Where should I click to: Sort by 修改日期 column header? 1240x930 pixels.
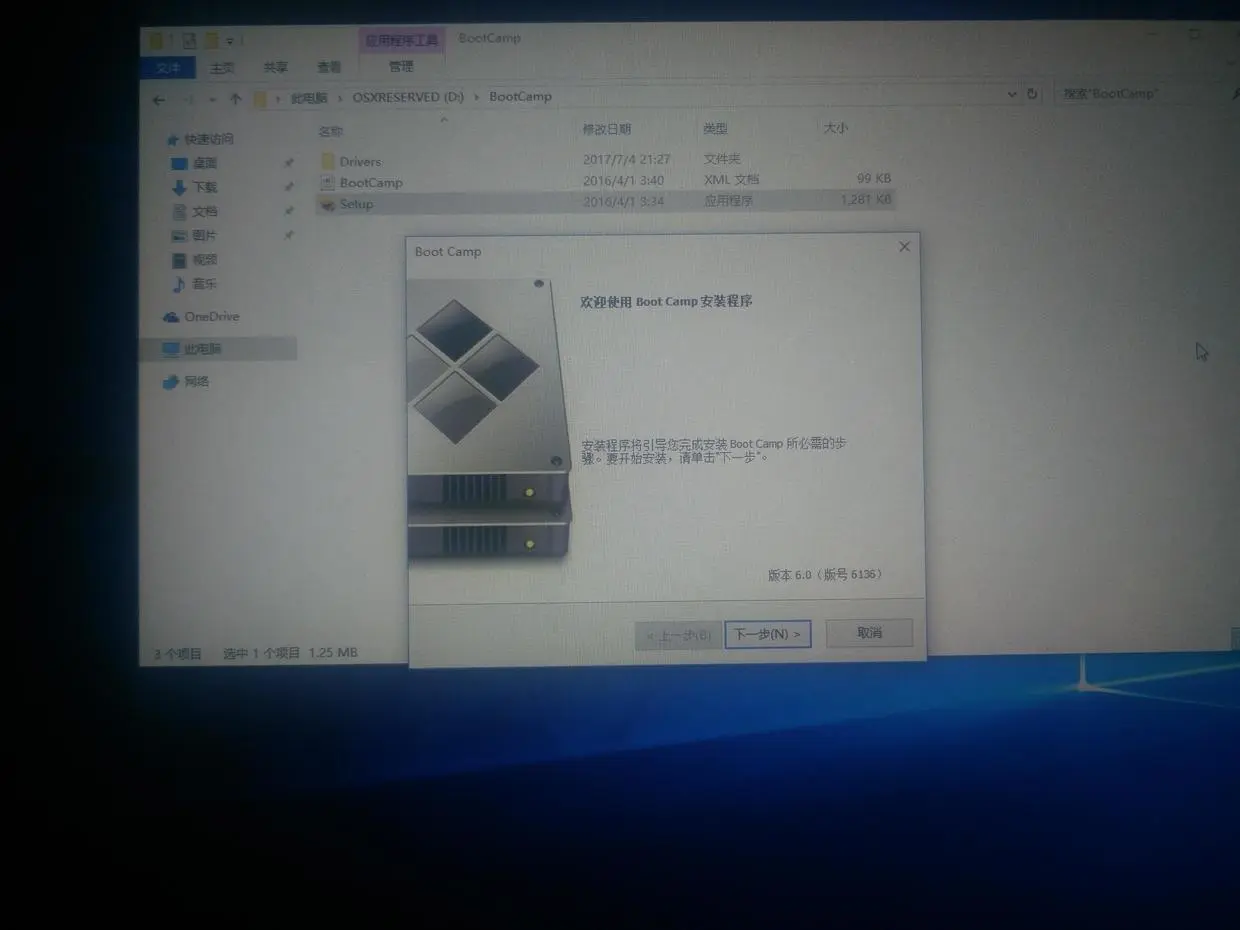(607, 129)
